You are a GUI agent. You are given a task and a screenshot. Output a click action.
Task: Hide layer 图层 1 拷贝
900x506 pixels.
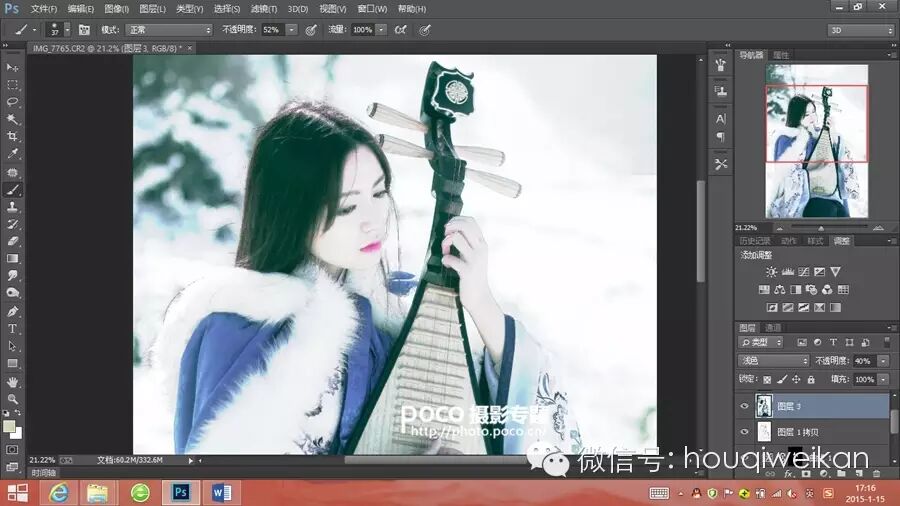pyautogui.click(x=744, y=432)
